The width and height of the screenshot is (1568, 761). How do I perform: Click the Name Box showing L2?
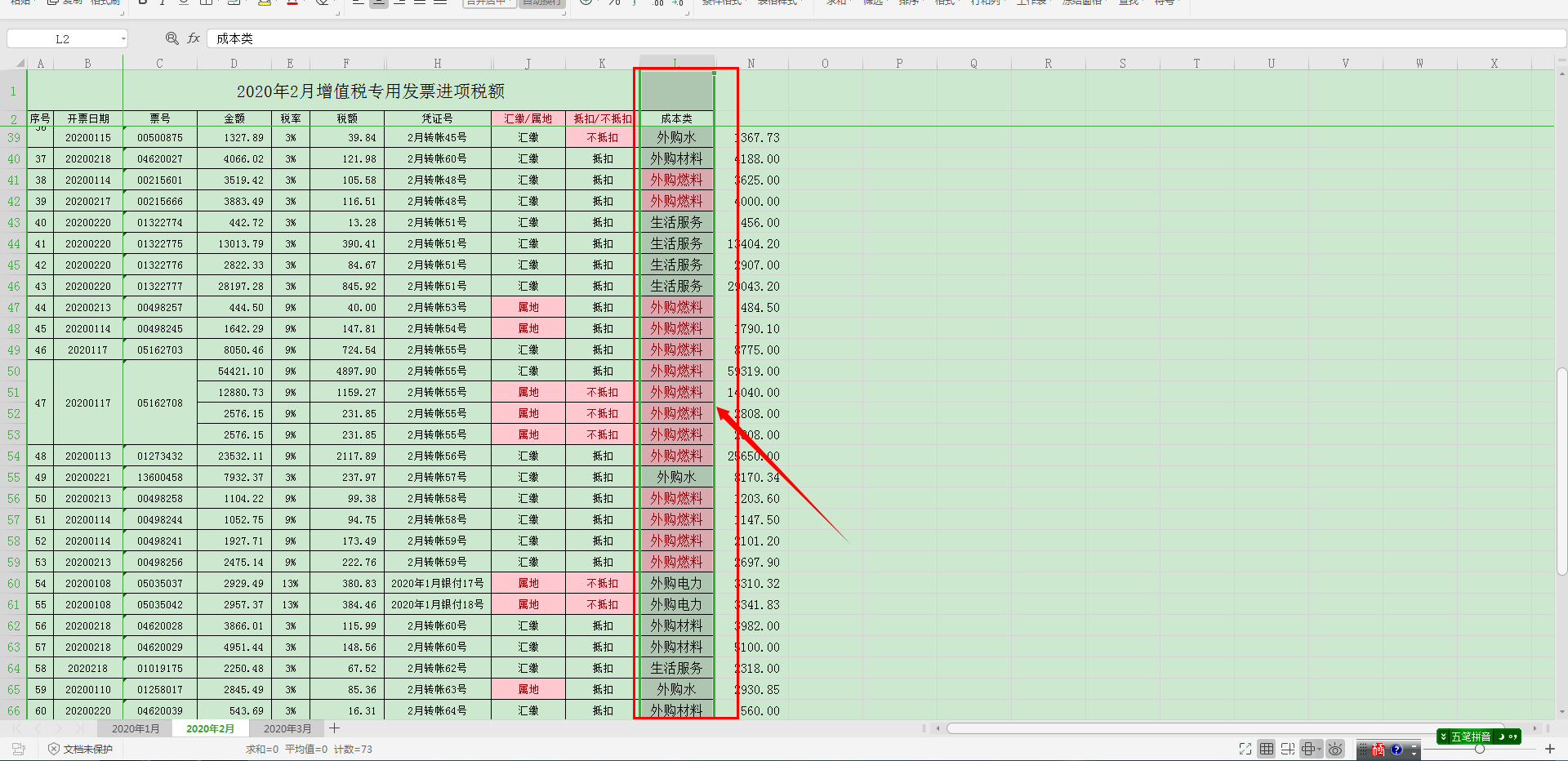coord(62,38)
